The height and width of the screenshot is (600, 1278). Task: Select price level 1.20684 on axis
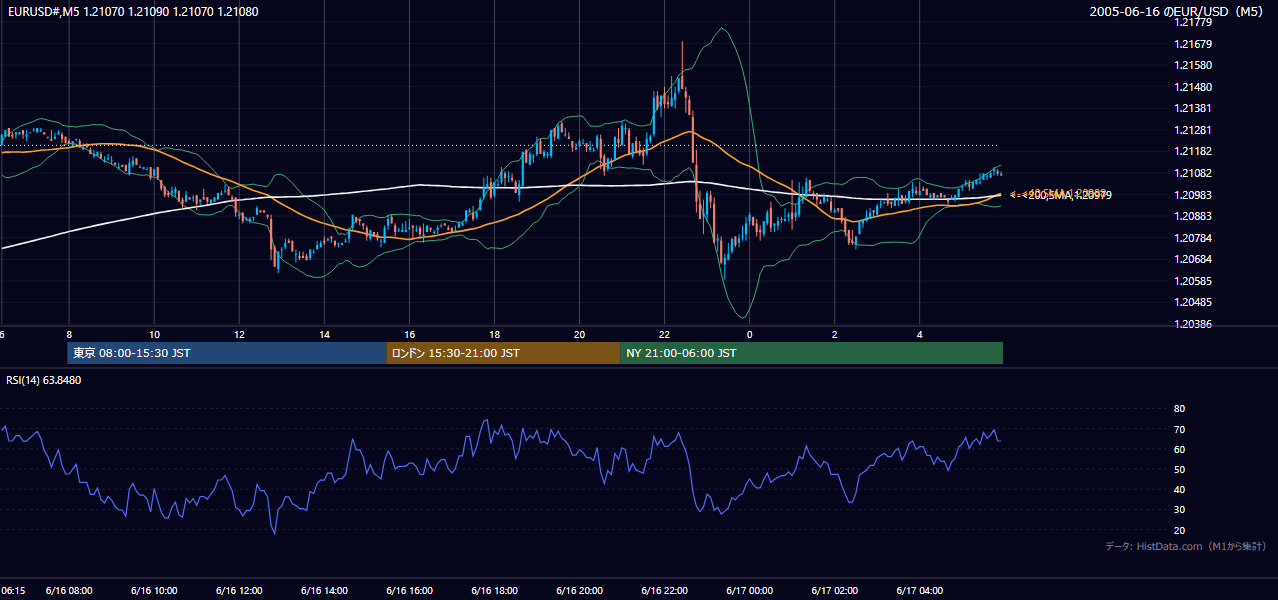click(x=1192, y=259)
